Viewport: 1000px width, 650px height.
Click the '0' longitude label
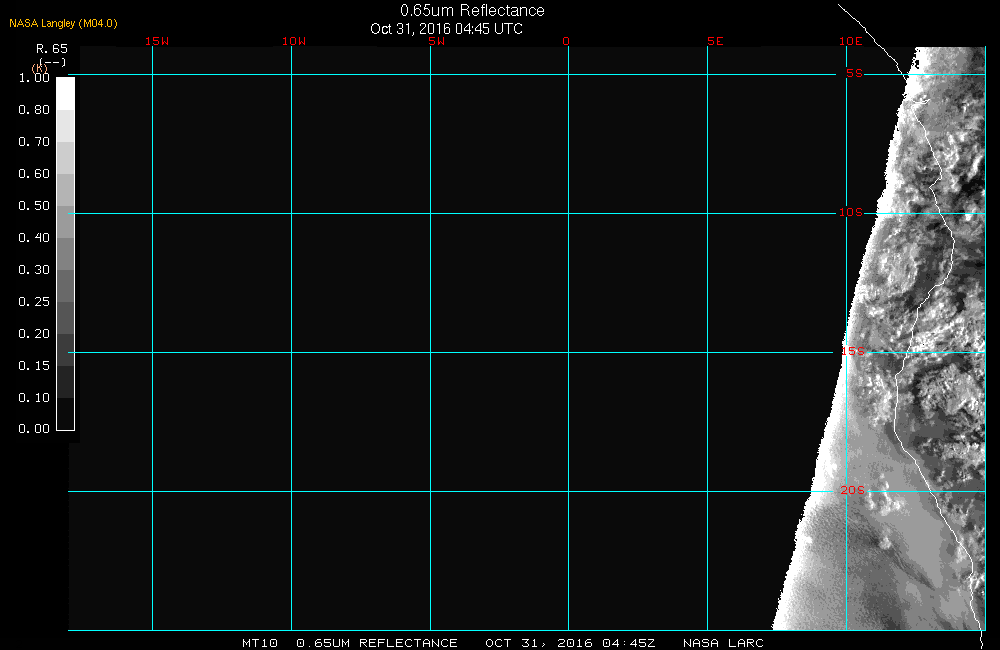pyautogui.click(x=566, y=41)
